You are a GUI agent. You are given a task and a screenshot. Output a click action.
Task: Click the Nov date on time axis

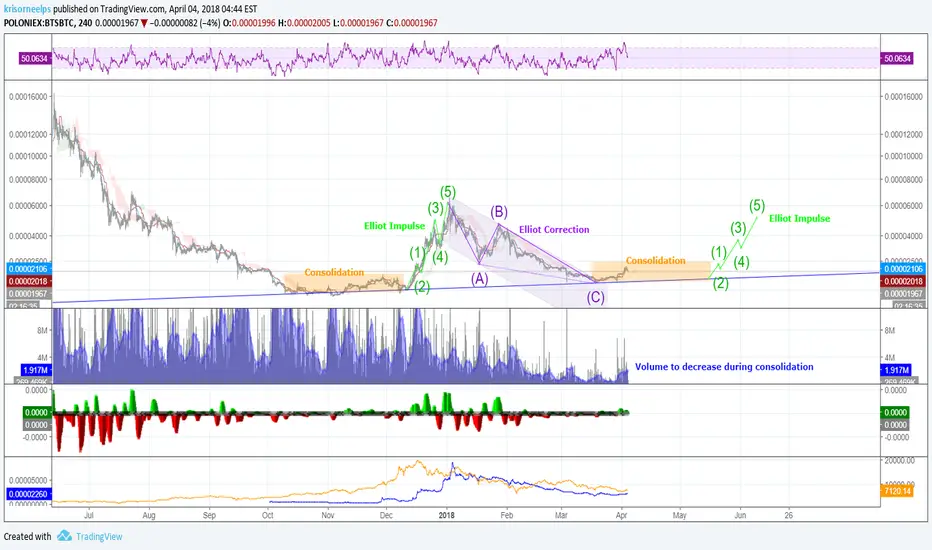point(328,515)
